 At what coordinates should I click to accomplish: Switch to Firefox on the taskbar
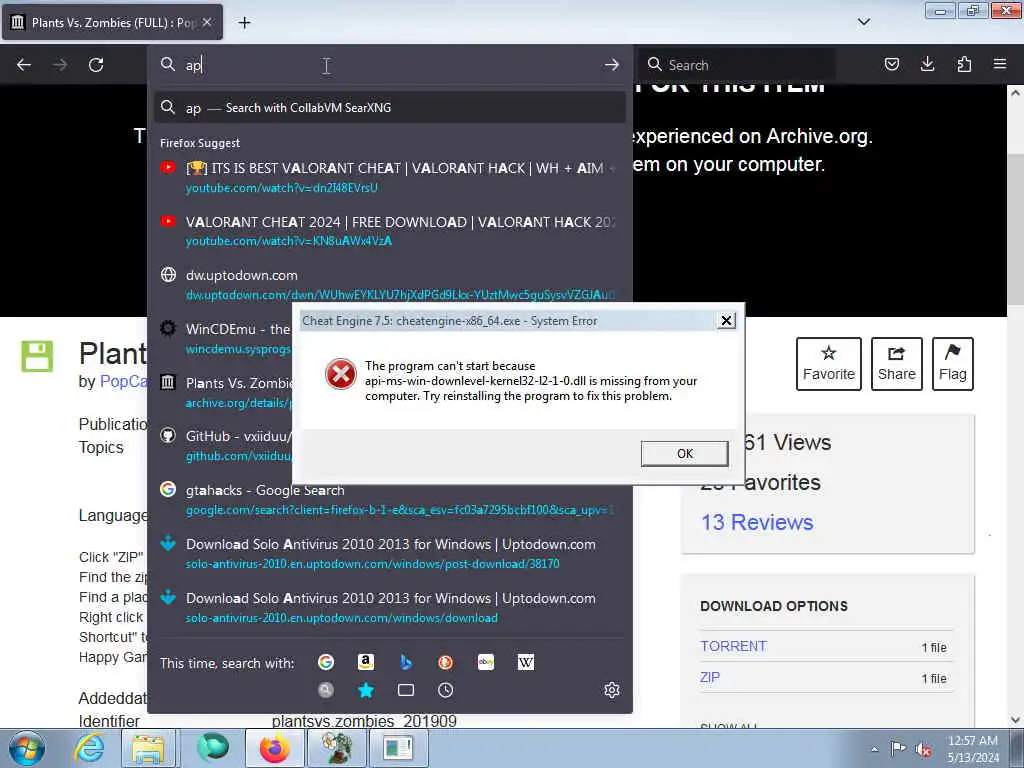coord(274,748)
